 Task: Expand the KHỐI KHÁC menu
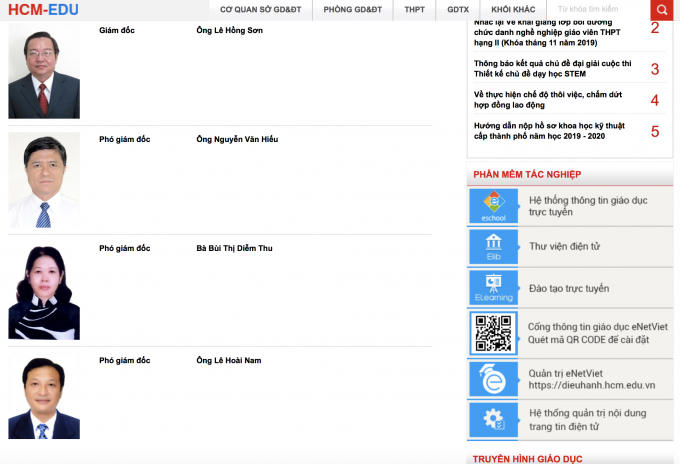(x=513, y=10)
